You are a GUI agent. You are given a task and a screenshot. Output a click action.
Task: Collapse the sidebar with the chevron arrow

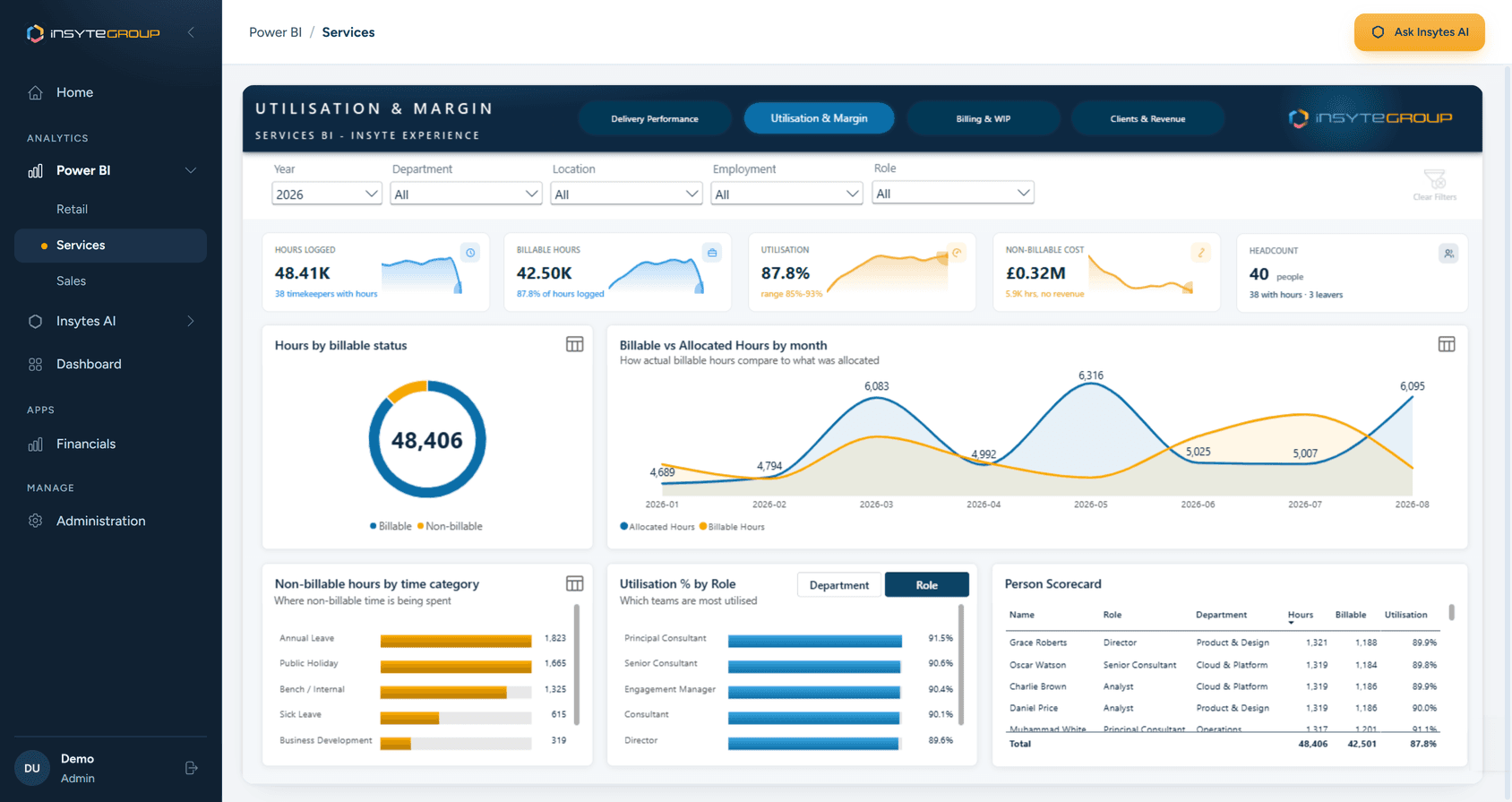pyautogui.click(x=191, y=32)
